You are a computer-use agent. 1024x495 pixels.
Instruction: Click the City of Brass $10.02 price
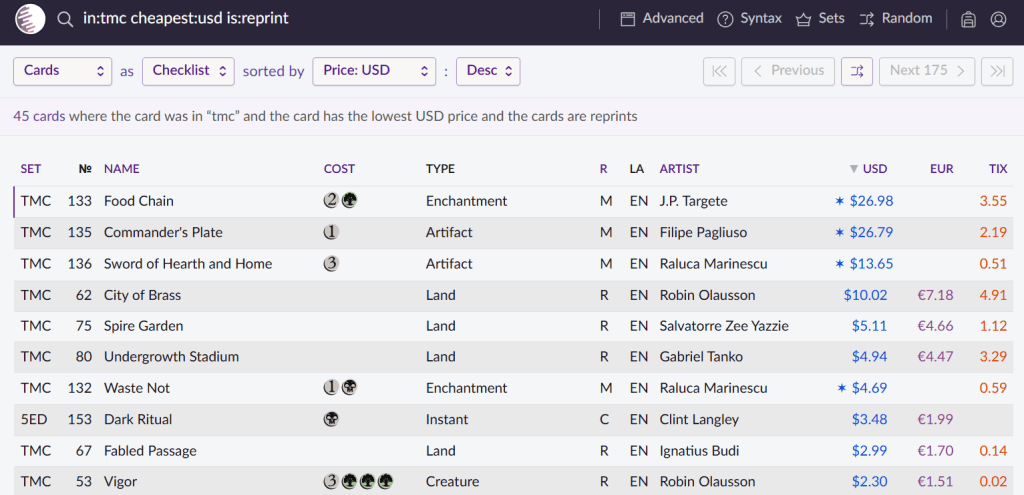(865, 295)
